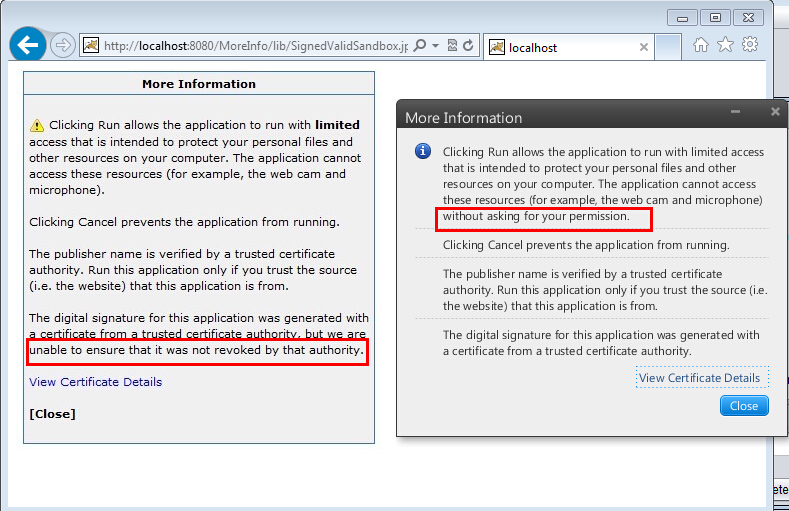This screenshot has height=511, width=789.
Task: Refresh the page with reload icon
Action: (468, 46)
